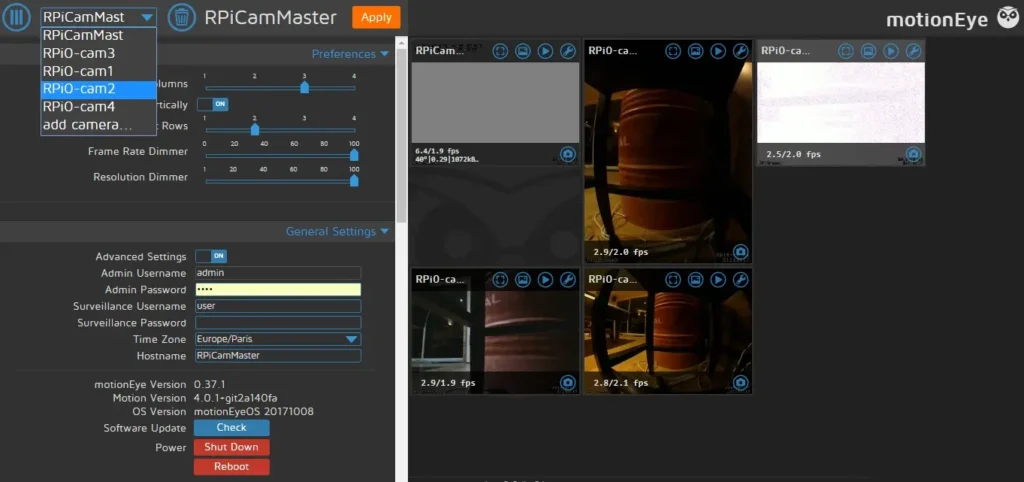The image size is (1024, 482).
Task: Focus the Hostname field
Action: [278, 356]
